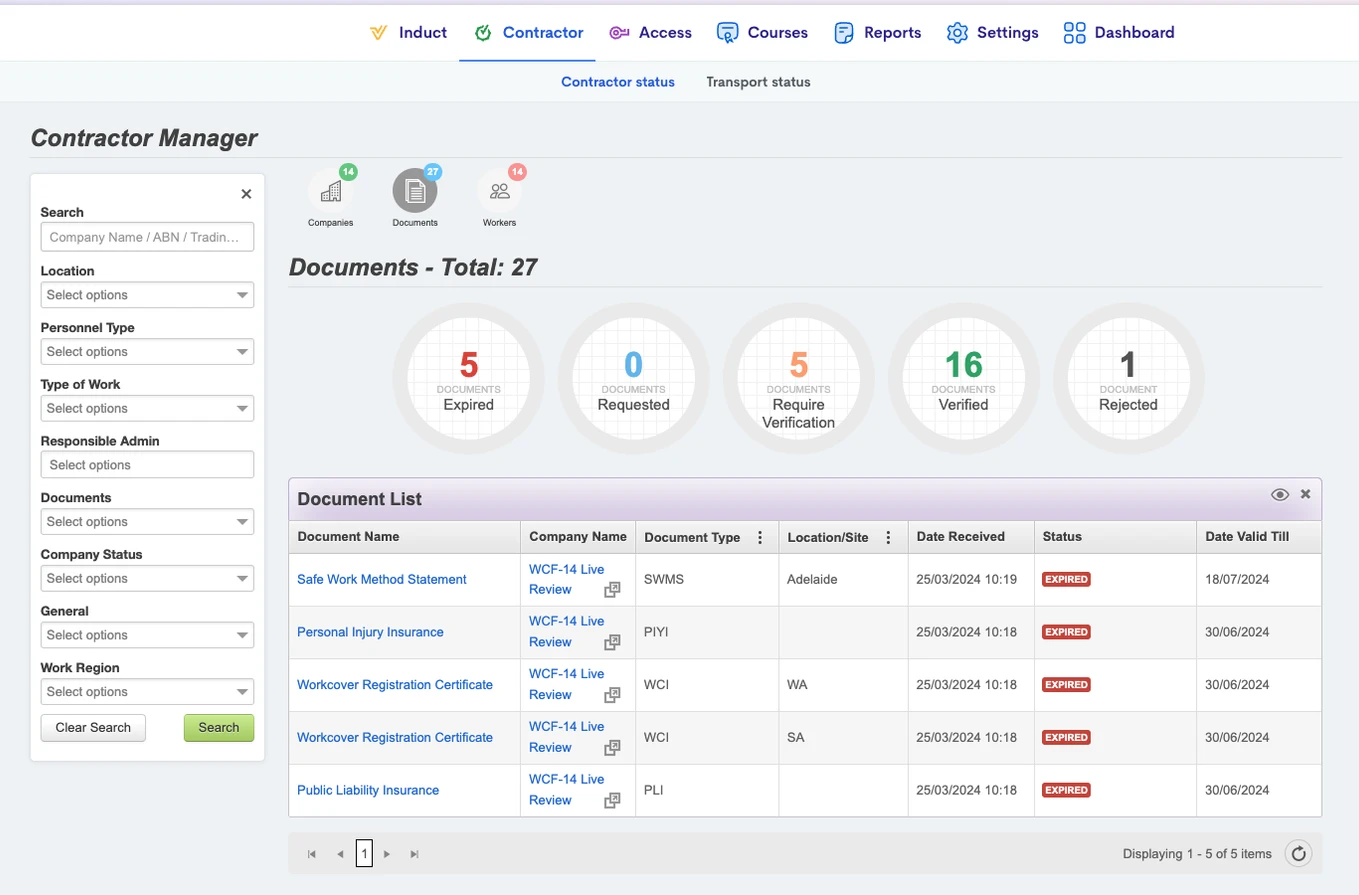Close the search filter panel
The height and width of the screenshot is (895, 1359).
(246, 194)
